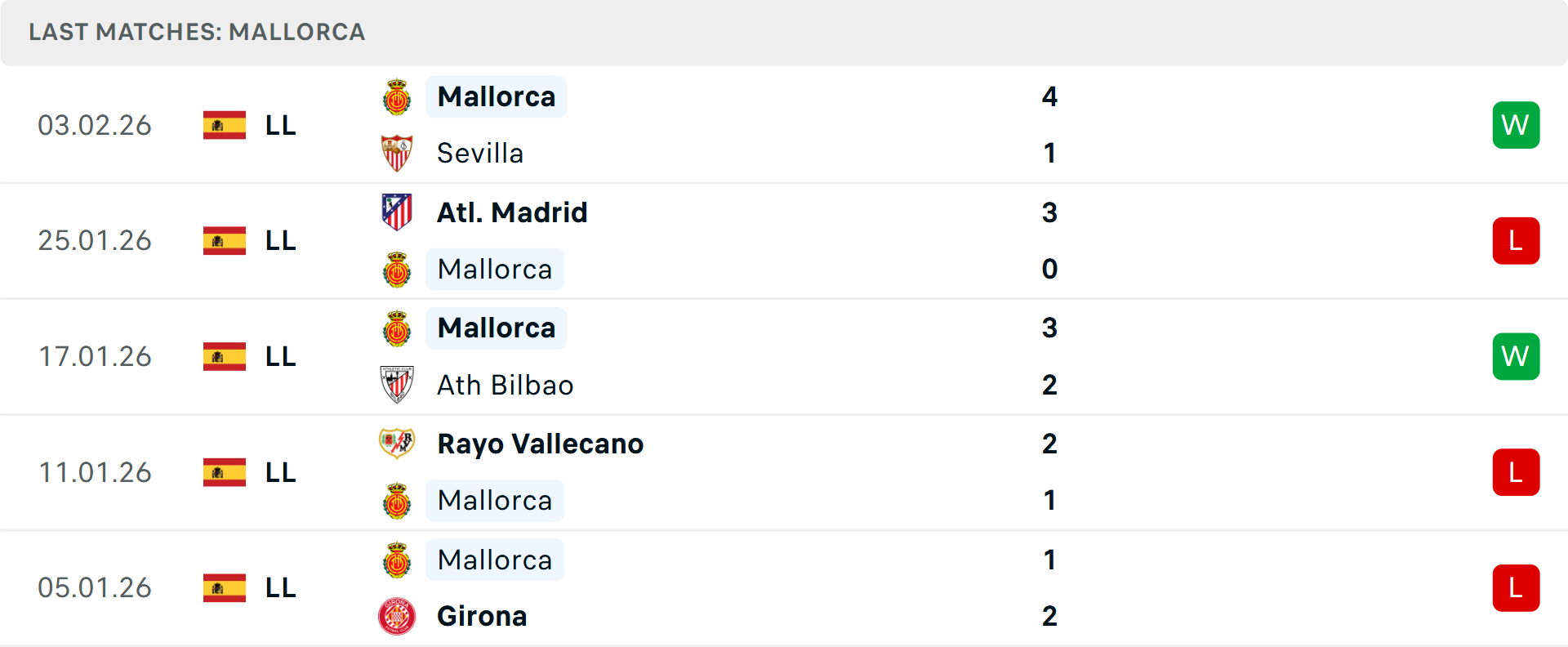This screenshot has height=647, width=1568.
Task: Click the red L badge for 25.01.26
Action: pyautogui.click(x=1516, y=241)
